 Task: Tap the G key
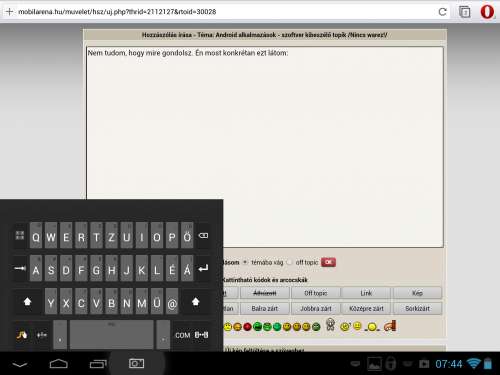pos(96,268)
